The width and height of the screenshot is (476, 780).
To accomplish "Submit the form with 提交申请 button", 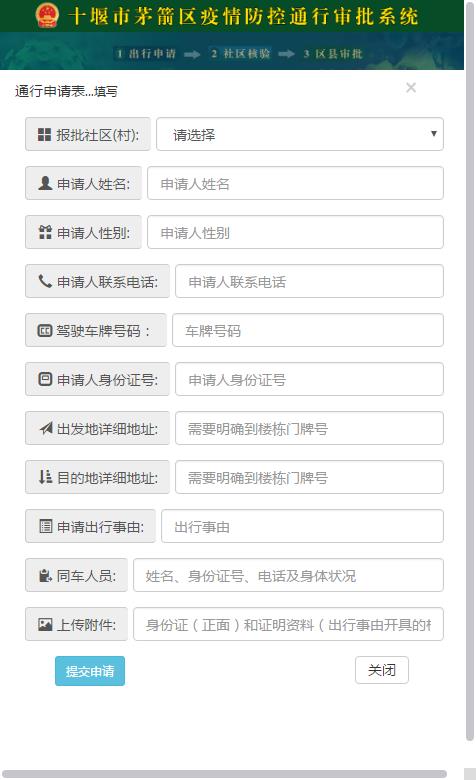I will pos(90,671).
